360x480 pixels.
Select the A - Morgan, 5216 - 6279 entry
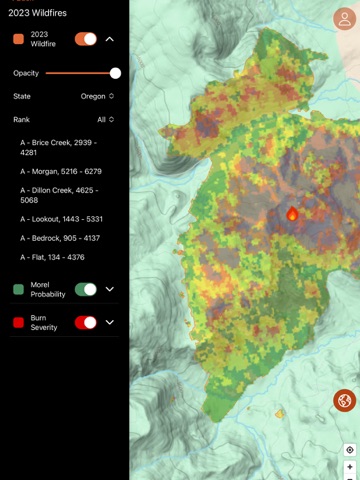click(61, 171)
